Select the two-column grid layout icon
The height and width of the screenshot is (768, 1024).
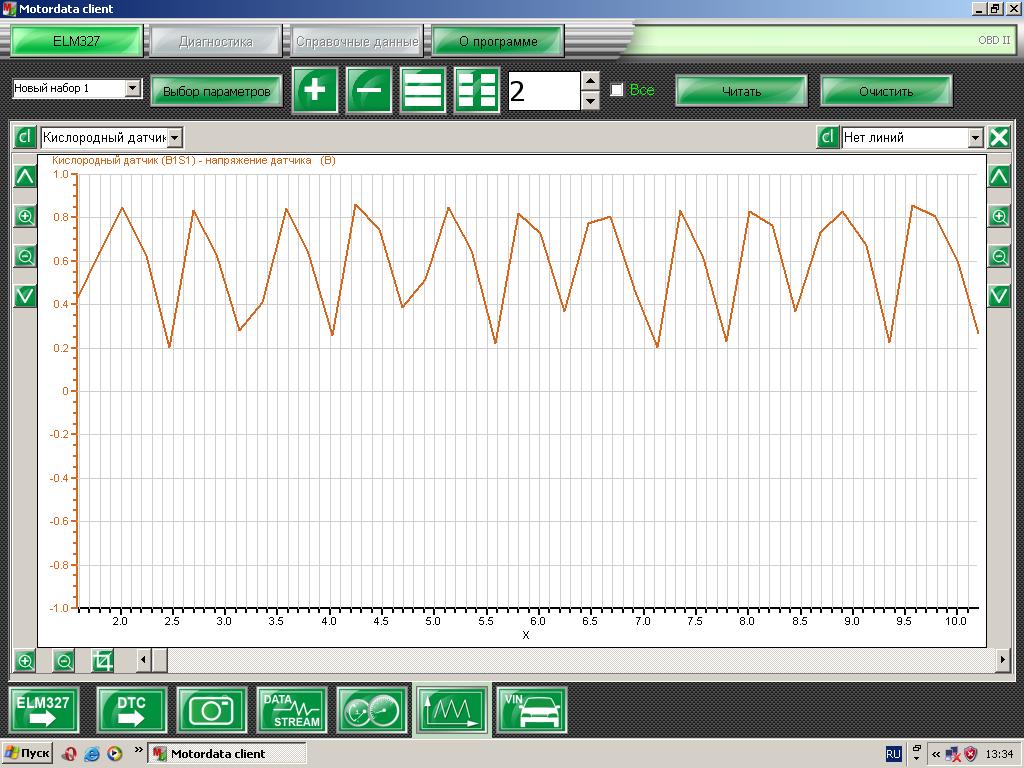point(477,90)
